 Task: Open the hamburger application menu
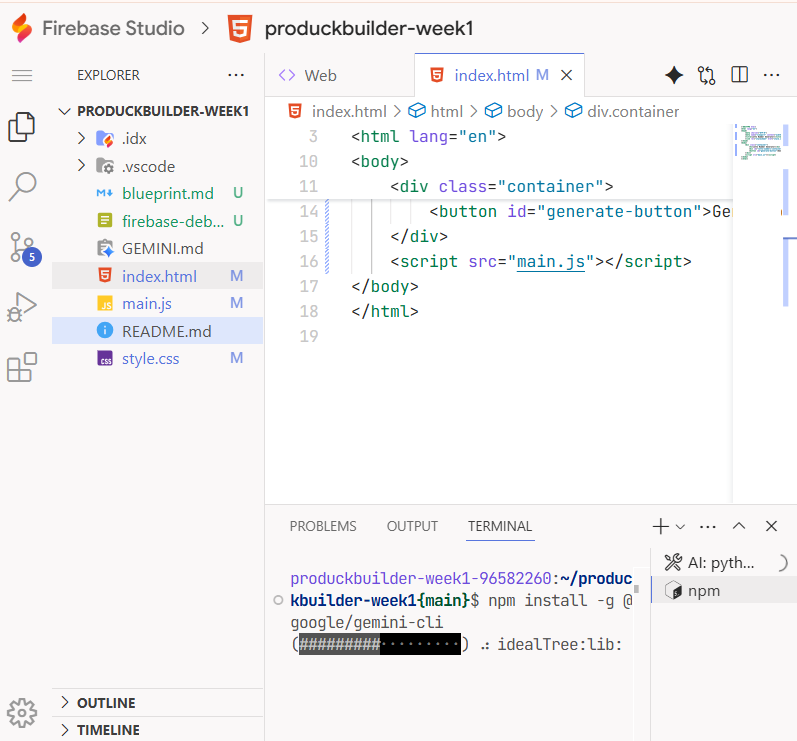point(22,76)
